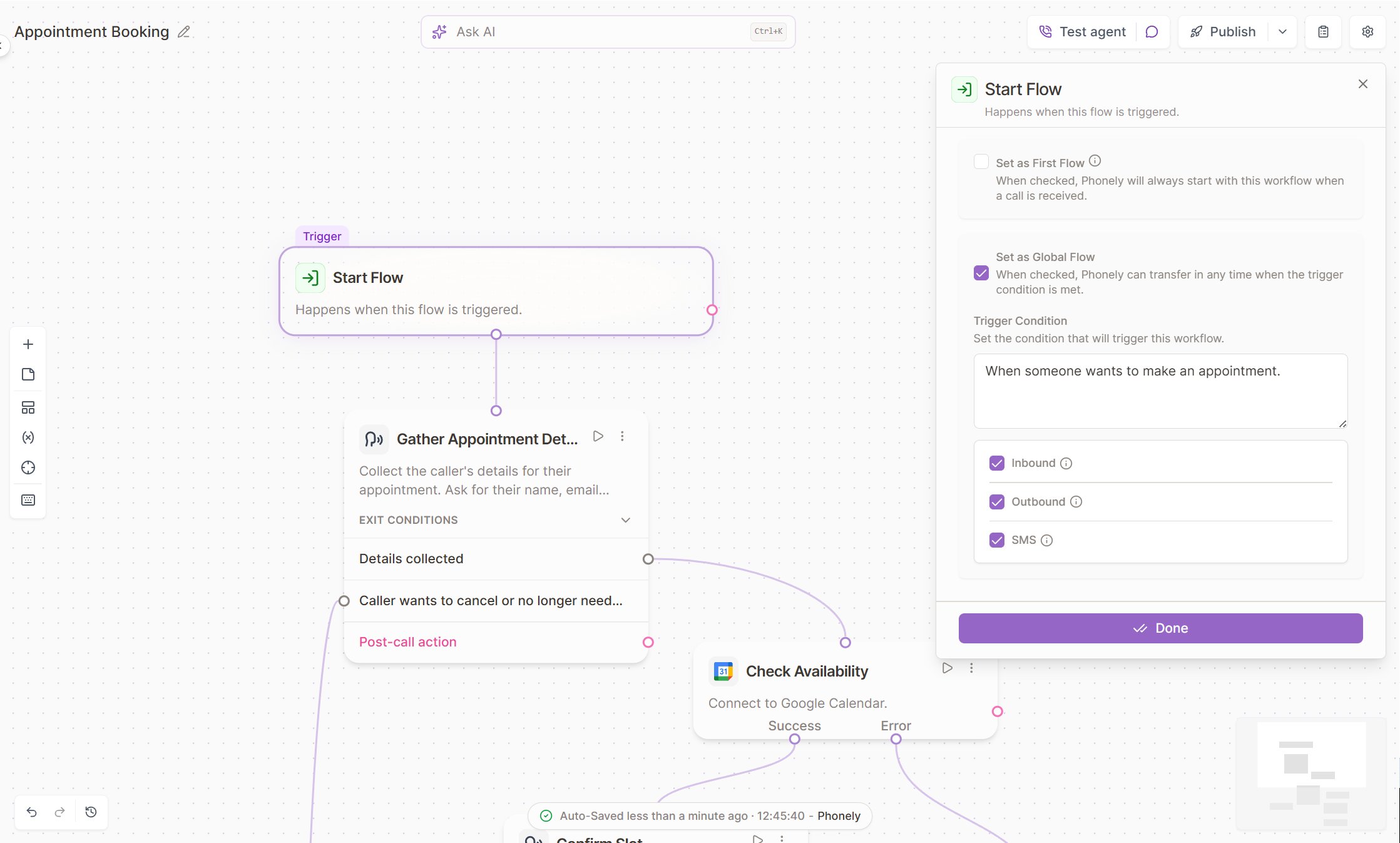
Task: Edit the Appointment Booking title pencil icon
Action: pyautogui.click(x=183, y=32)
